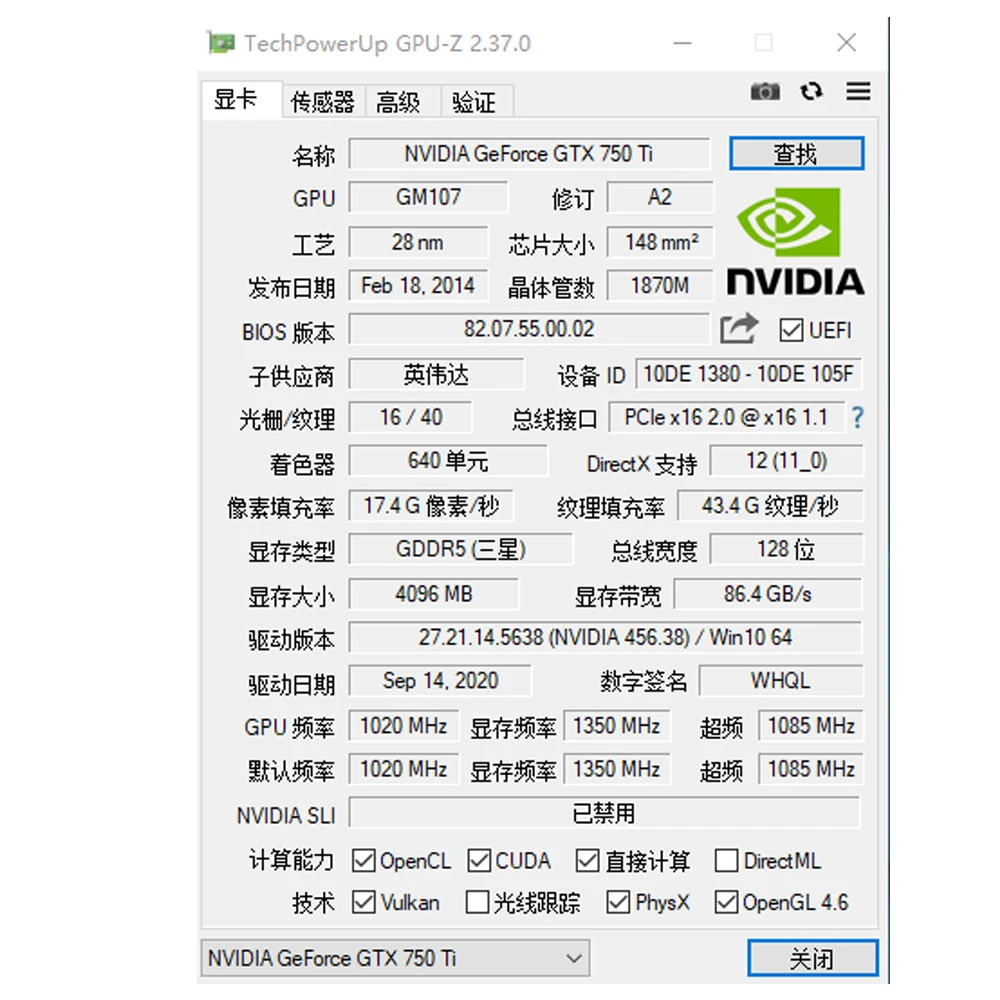This screenshot has width=1000, height=1000.
Task: Toggle the OpenCL checkbox
Action: coord(364,861)
